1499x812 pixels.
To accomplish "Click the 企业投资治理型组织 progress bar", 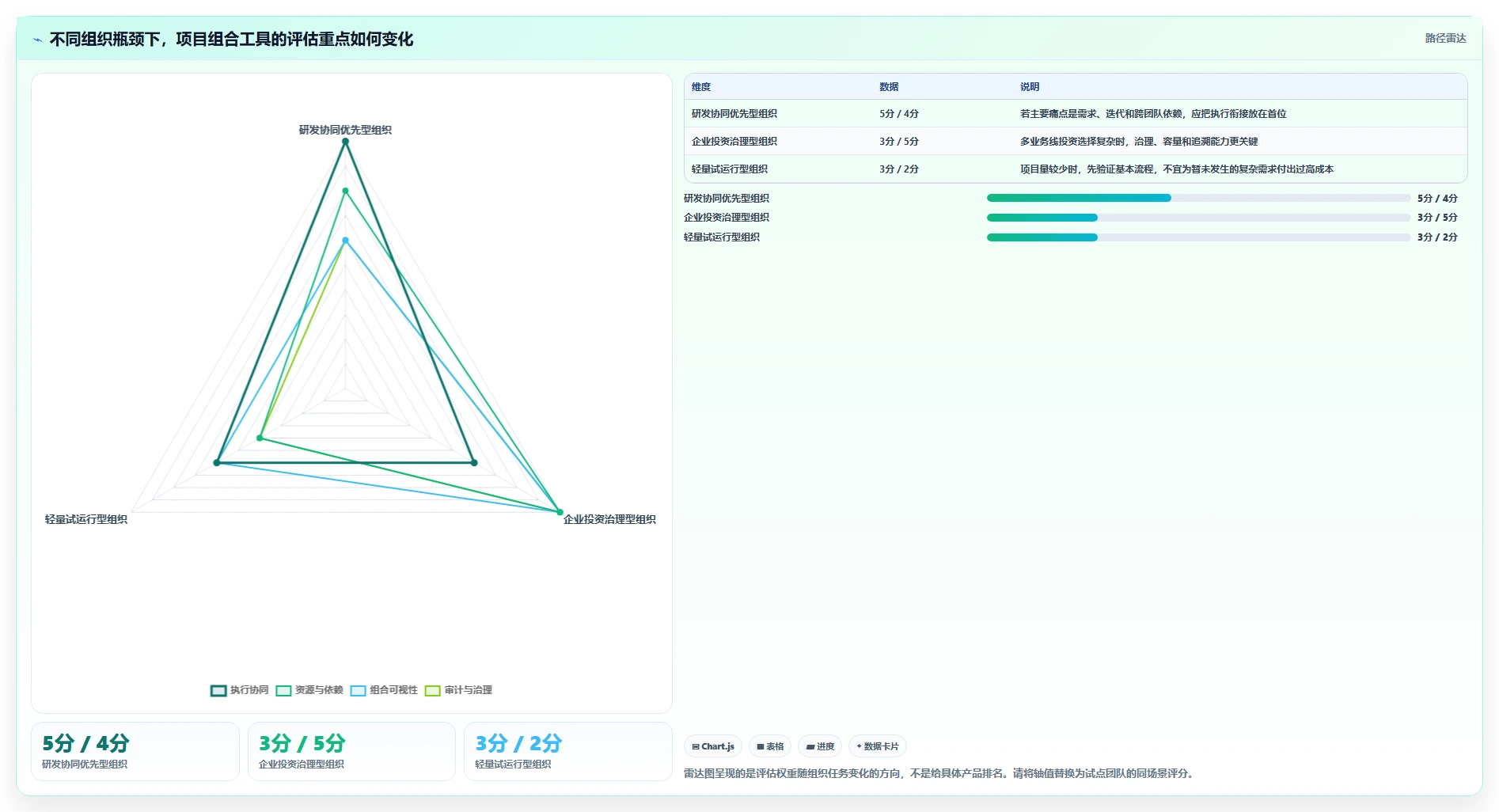I will [x=1198, y=218].
